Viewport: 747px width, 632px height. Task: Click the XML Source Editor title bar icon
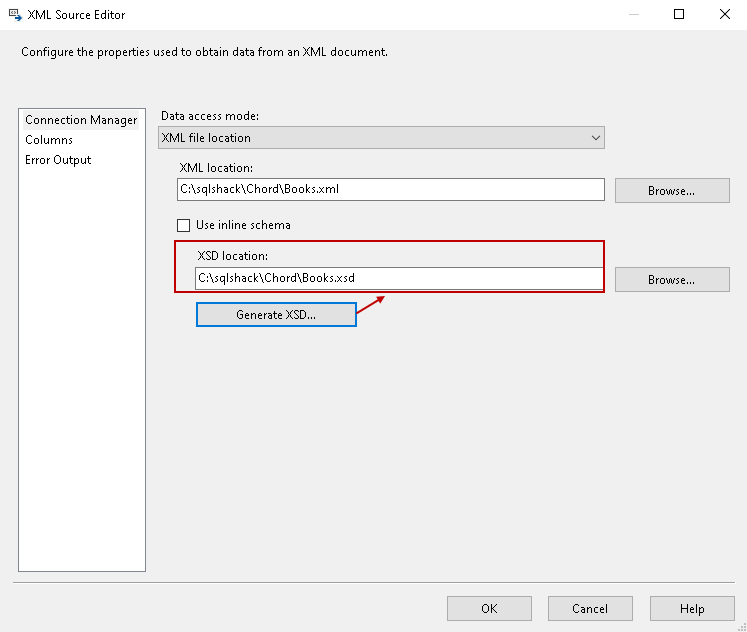[15, 15]
